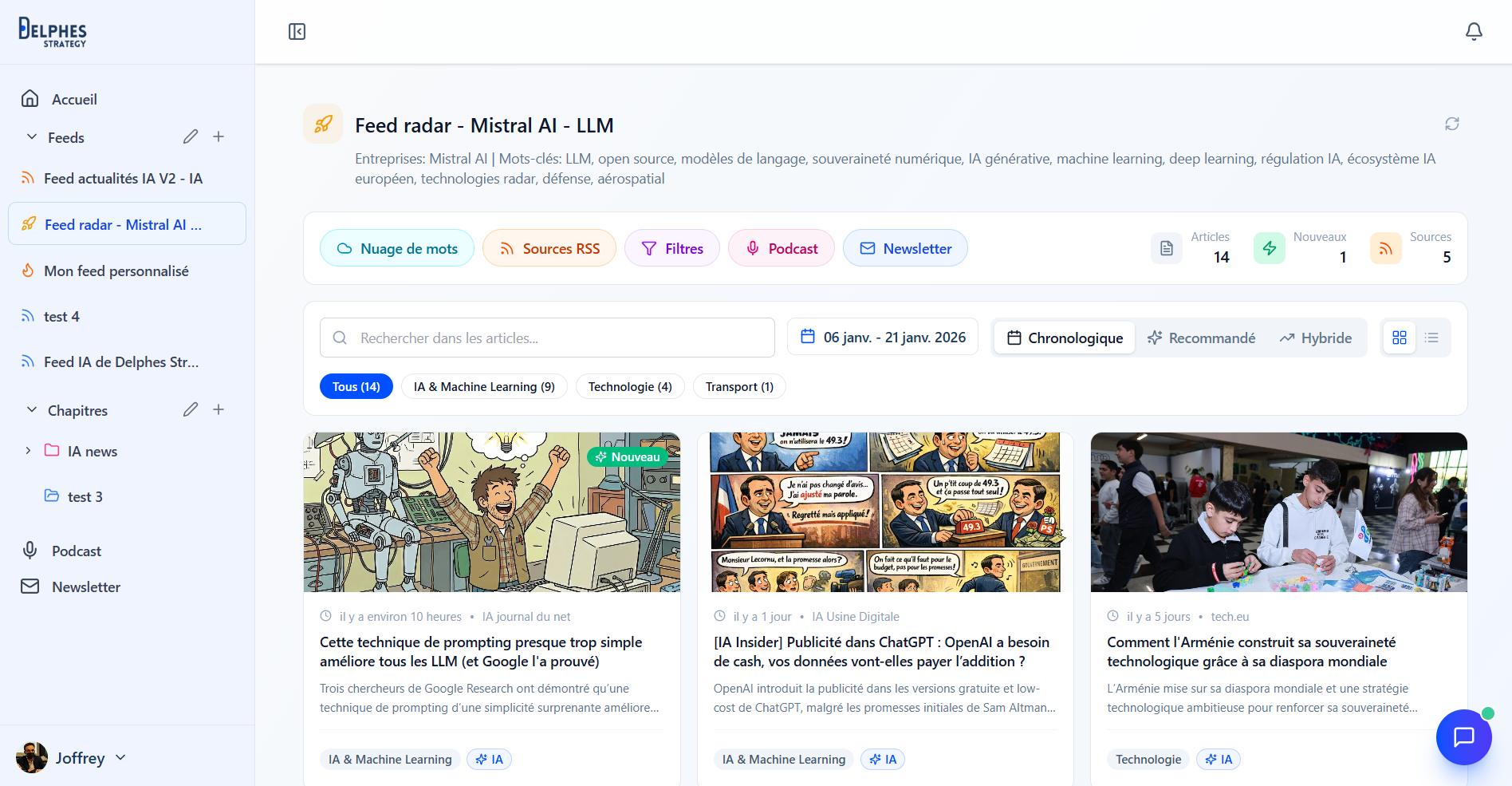Expand the IA news folder
This screenshot has width=1512, height=786.
coord(29,451)
